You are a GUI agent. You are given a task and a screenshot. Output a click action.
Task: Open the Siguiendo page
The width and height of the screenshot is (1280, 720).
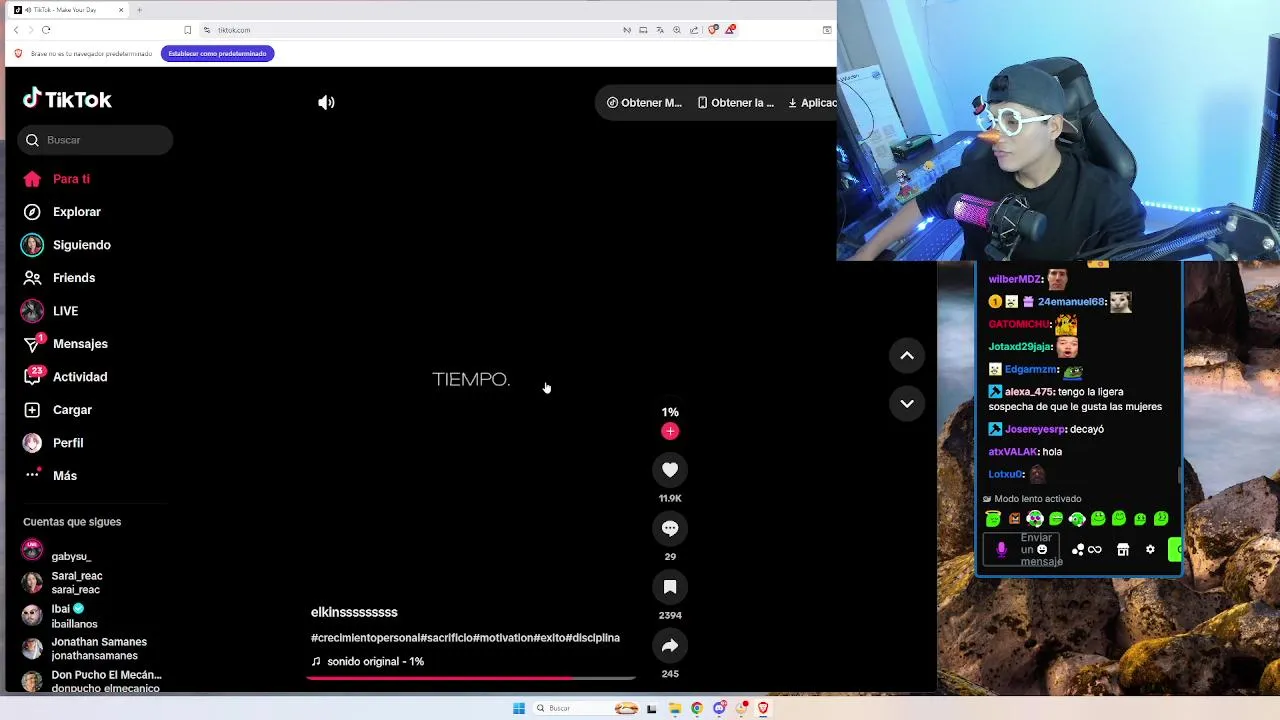(x=67, y=245)
